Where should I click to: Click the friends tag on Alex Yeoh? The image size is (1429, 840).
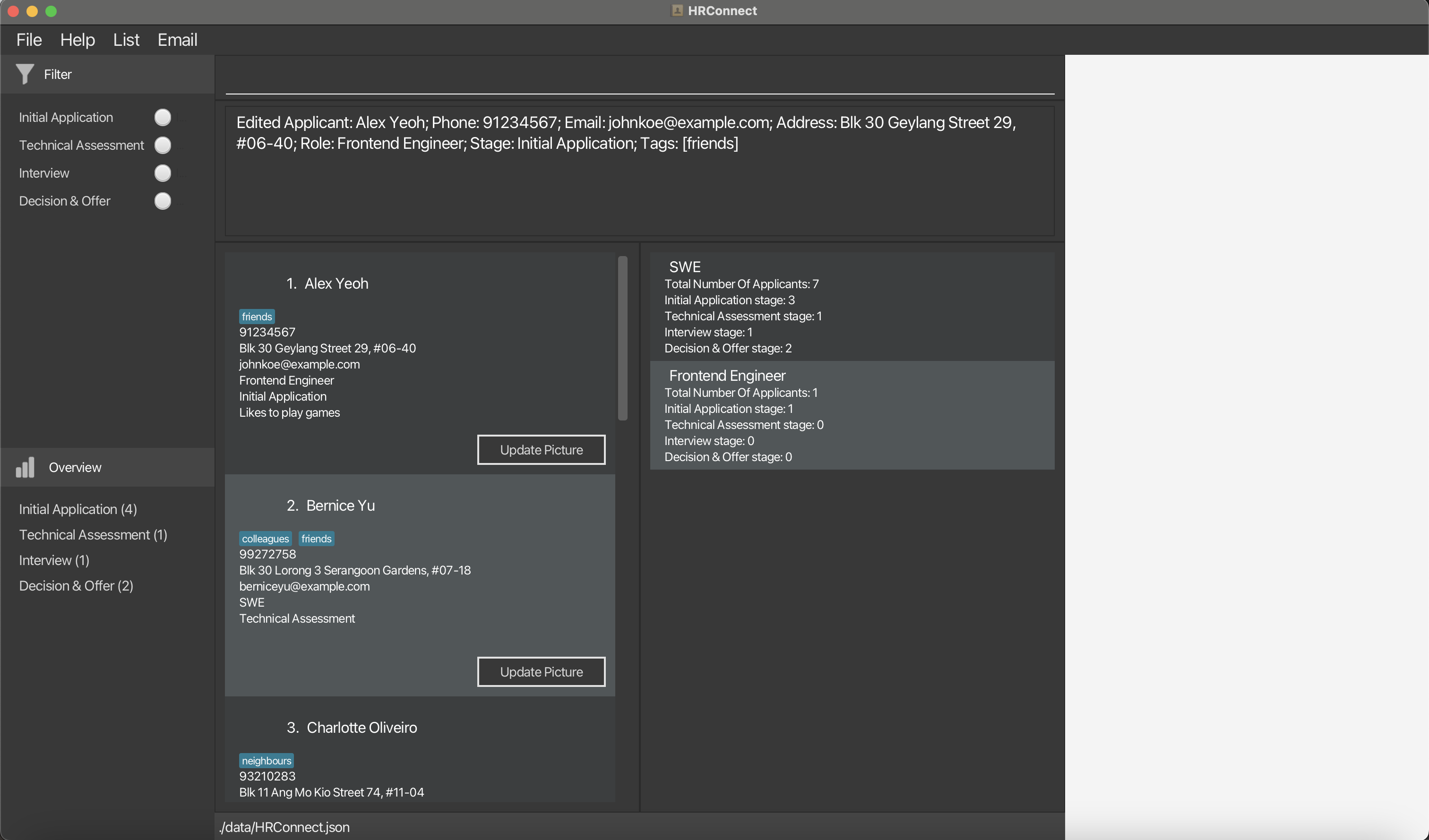click(x=257, y=317)
